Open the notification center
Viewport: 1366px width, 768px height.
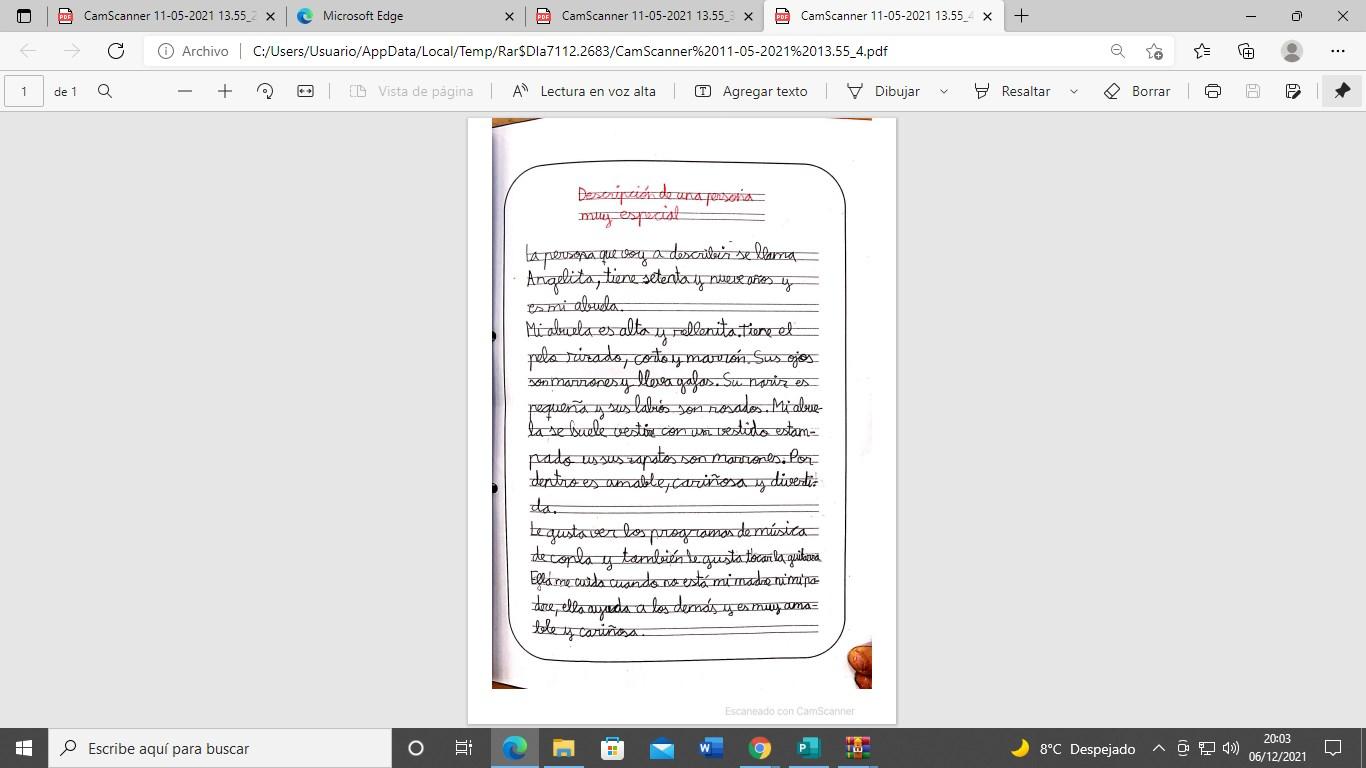[x=1333, y=748]
